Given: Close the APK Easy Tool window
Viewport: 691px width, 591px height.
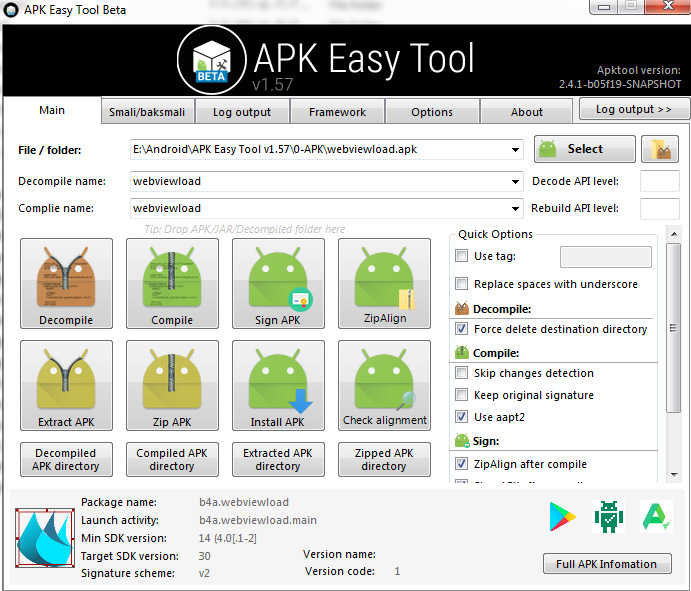Looking at the screenshot, I should coord(668,6).
